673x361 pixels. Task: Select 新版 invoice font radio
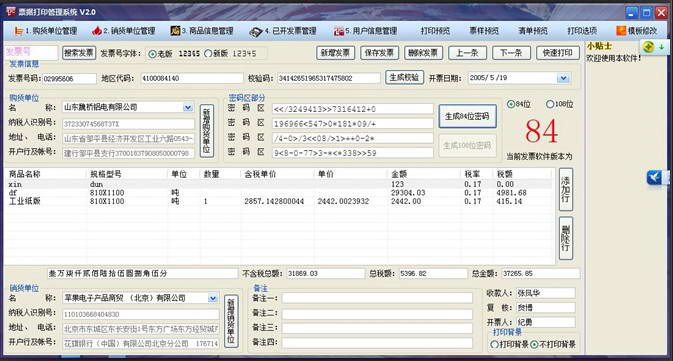(208, 54)
